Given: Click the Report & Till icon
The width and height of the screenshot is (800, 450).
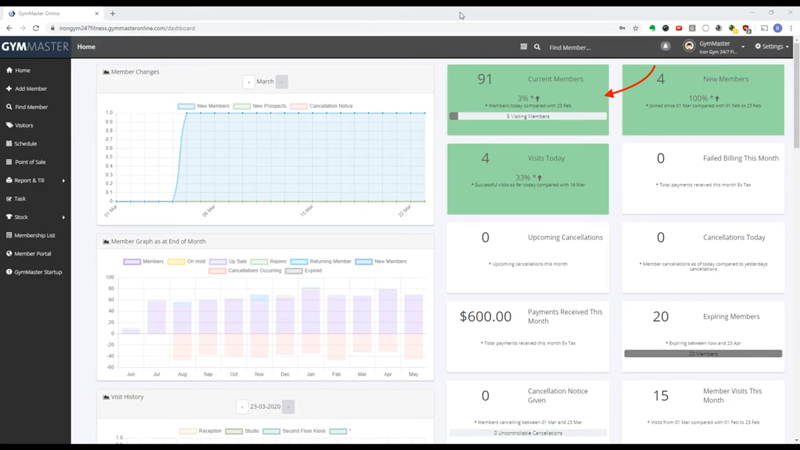Looking at the screenshot, I should (x=9, y=180).
